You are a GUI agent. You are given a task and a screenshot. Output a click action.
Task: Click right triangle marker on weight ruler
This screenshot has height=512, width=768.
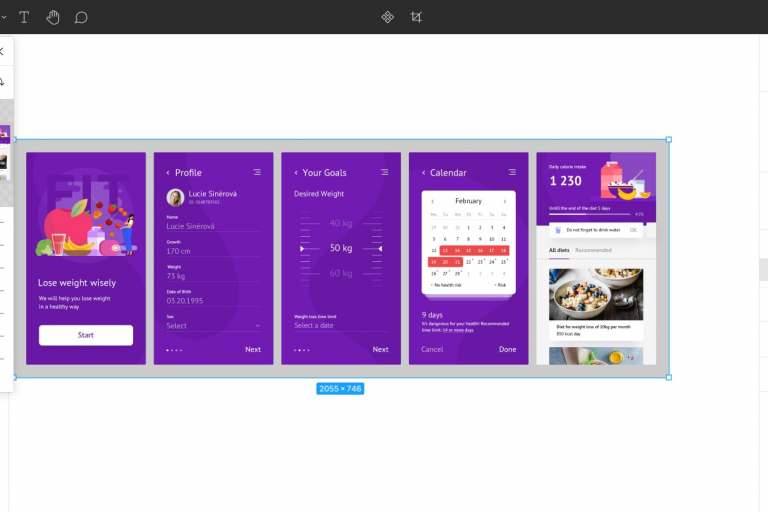[x=380, y=249]
